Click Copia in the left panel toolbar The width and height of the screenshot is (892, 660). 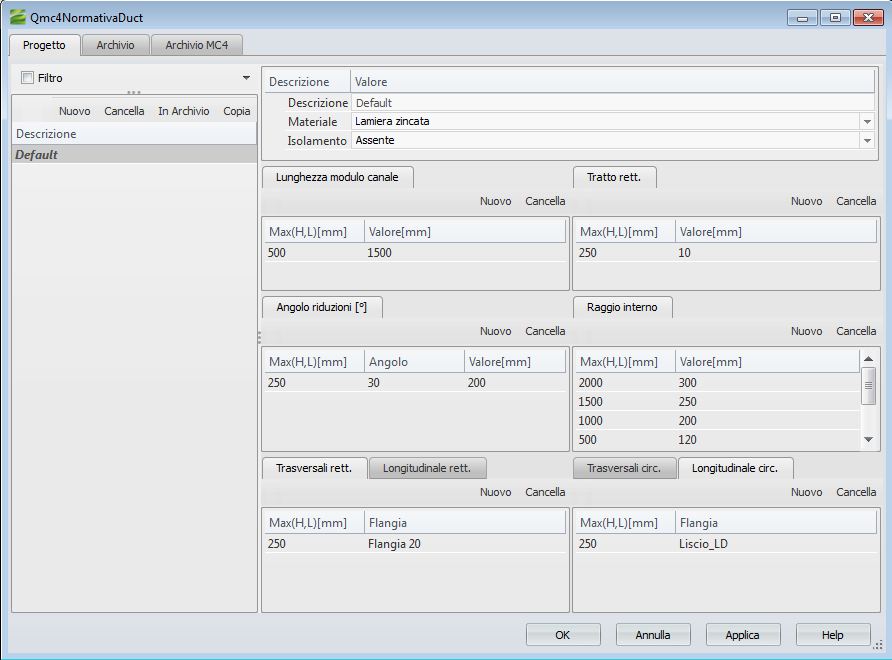point(237,111)
